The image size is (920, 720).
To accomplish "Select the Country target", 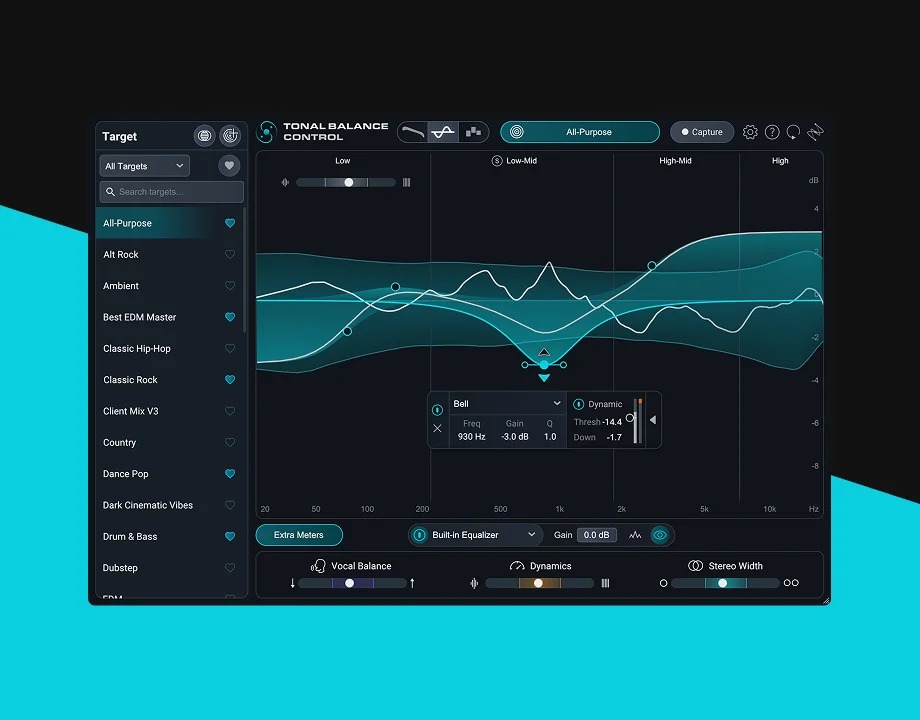I will (x=169, y=442).
